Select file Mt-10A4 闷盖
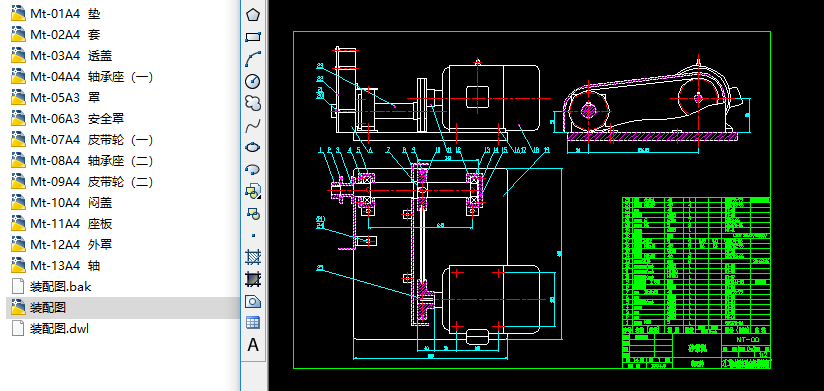This screenshot has height=391, width=824. (x=61, y=203)
